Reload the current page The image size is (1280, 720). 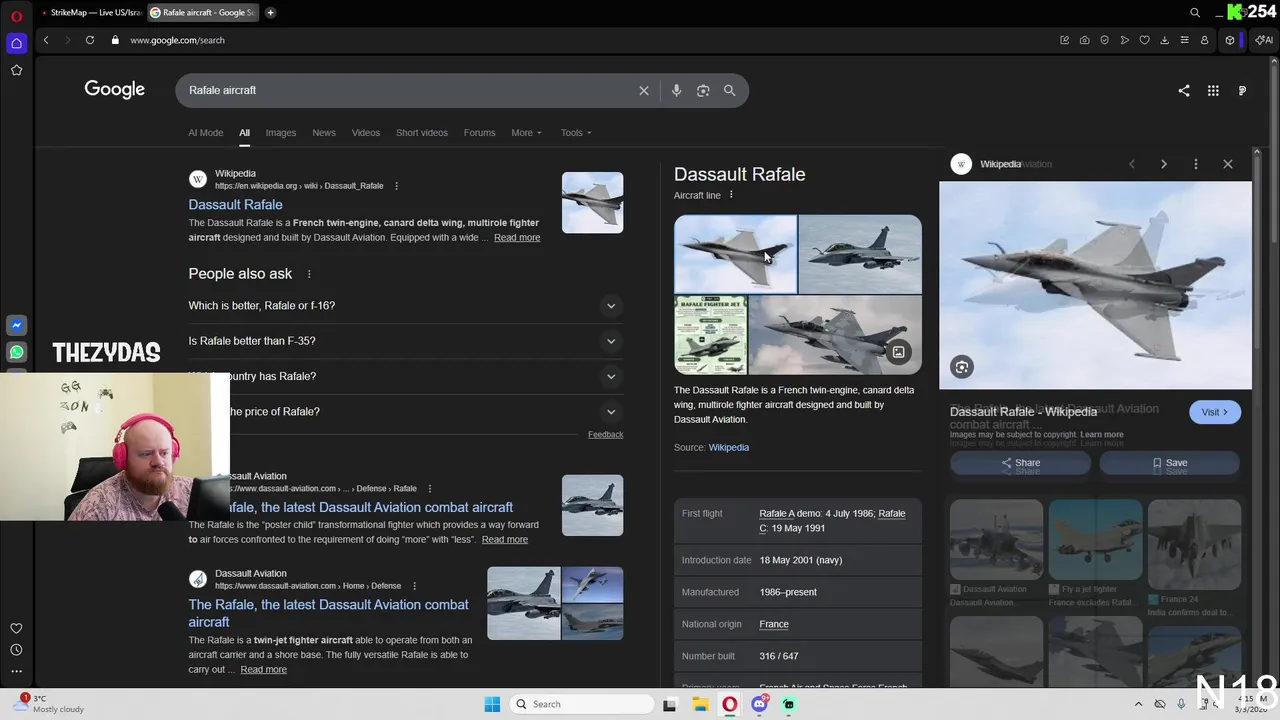coord(90,40)
